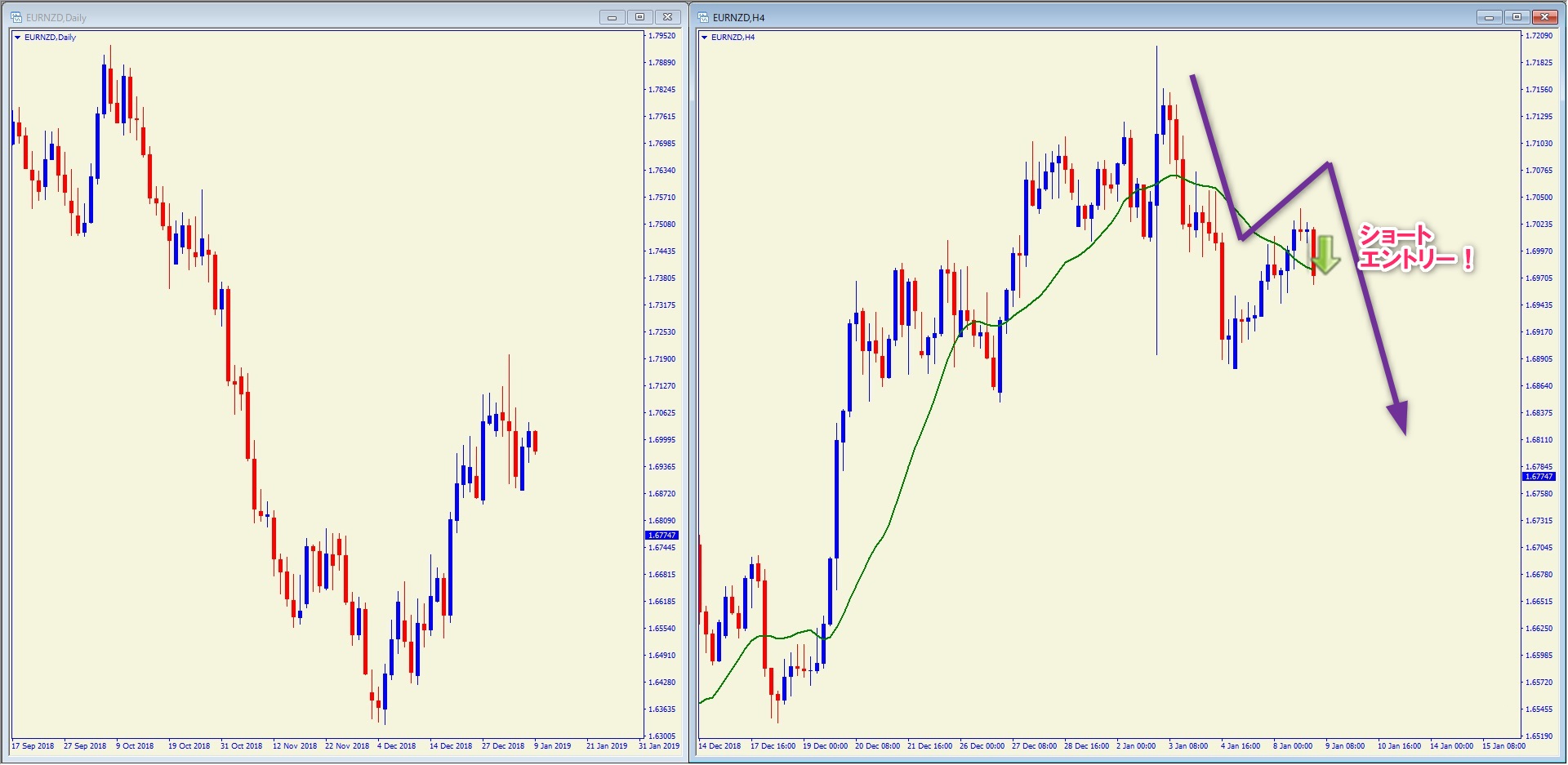Click price level 1.70765 on H4 axis

pos(1539,171)
